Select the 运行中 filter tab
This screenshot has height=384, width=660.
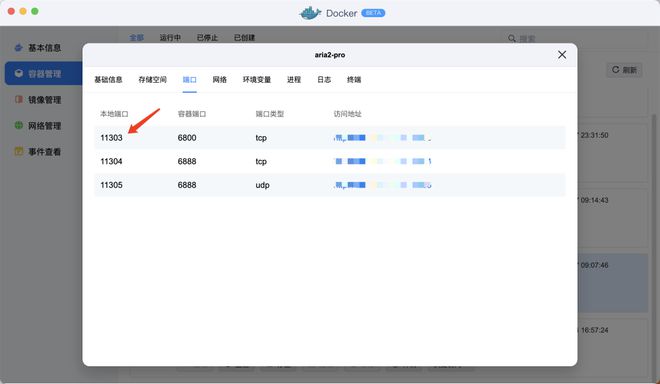170,37
